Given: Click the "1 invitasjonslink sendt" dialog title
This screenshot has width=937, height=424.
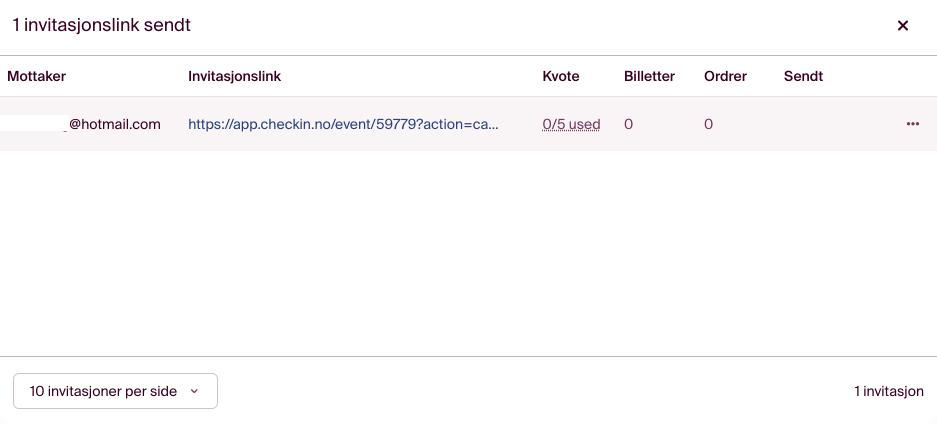Looking at the screenshot, I should coord(101,26).
